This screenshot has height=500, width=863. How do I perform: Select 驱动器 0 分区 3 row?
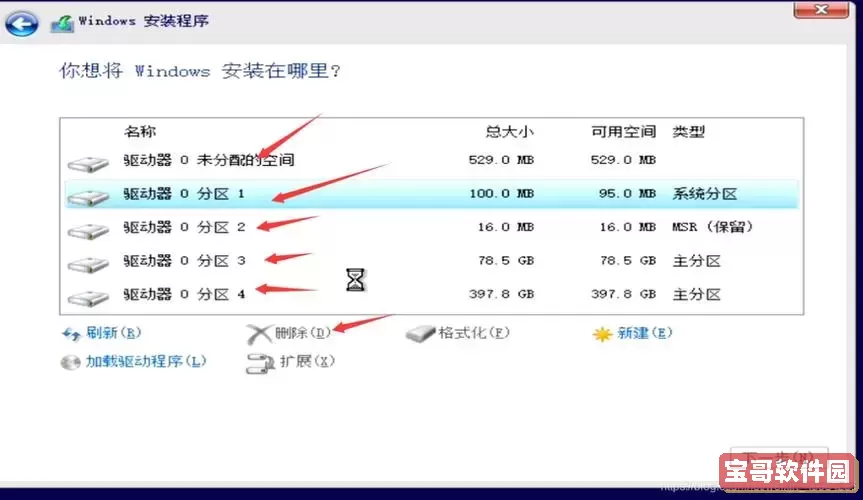click(x=432, y=261)
